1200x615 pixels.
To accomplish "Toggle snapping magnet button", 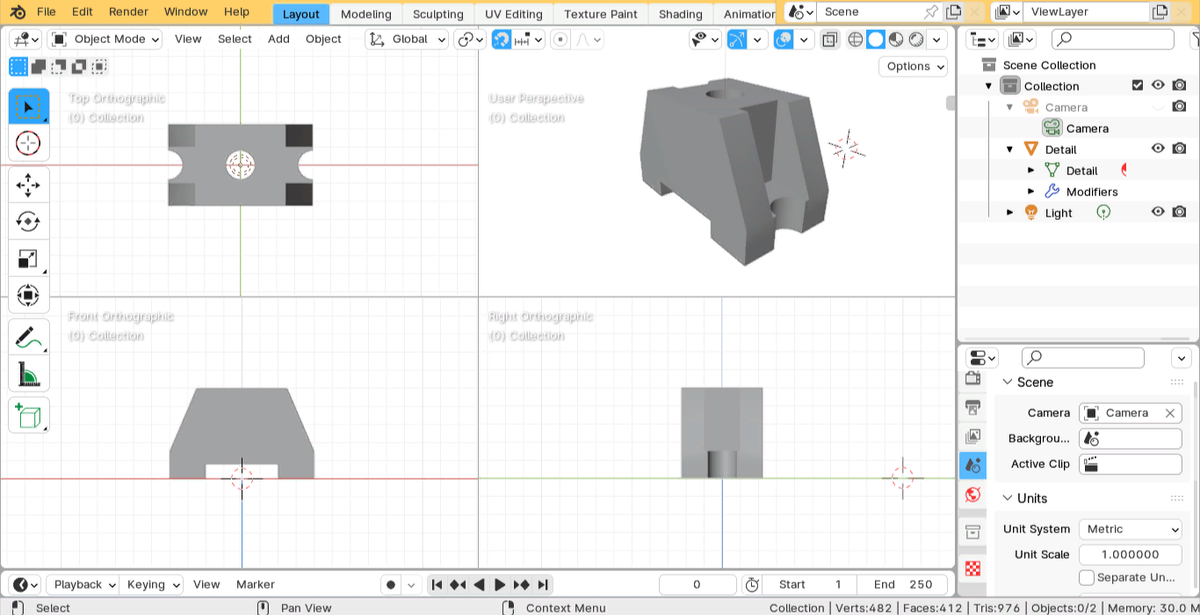I will [501, 39].
